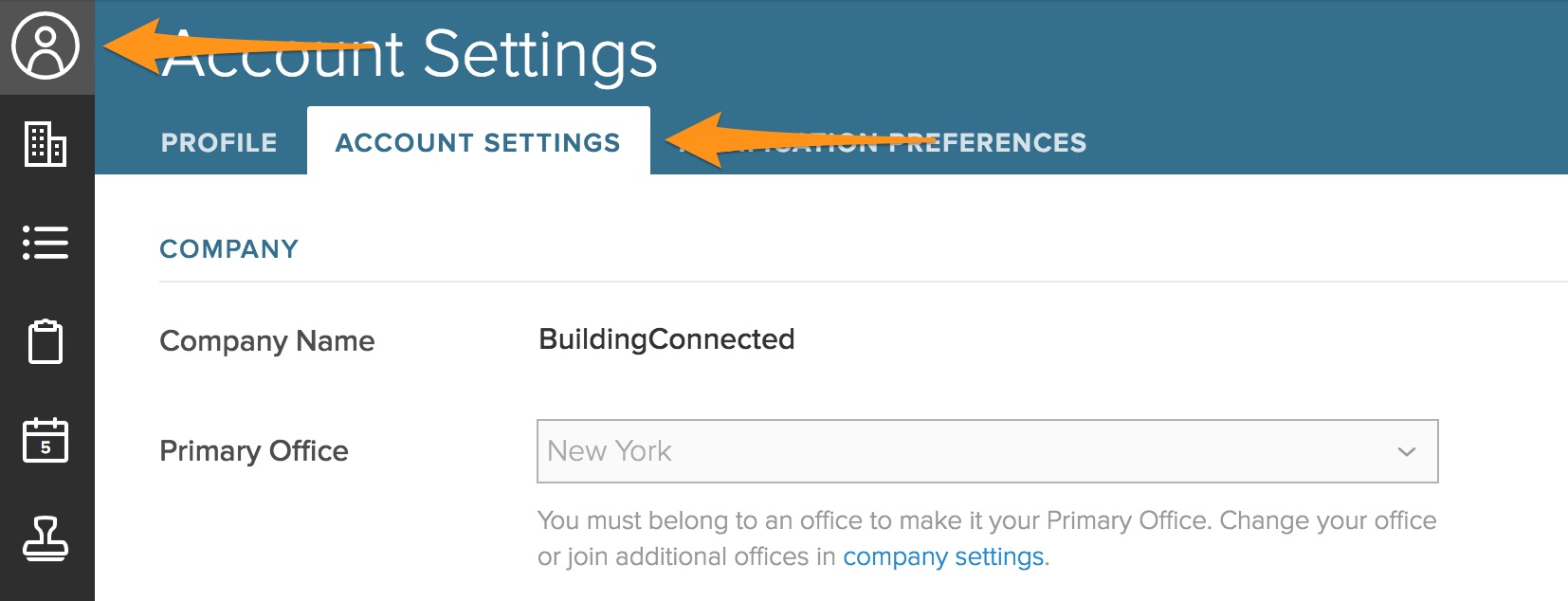Click the stamp icon in sidebar
The width and height of the screenshot is (1568, 601).
tap(46, 538)
